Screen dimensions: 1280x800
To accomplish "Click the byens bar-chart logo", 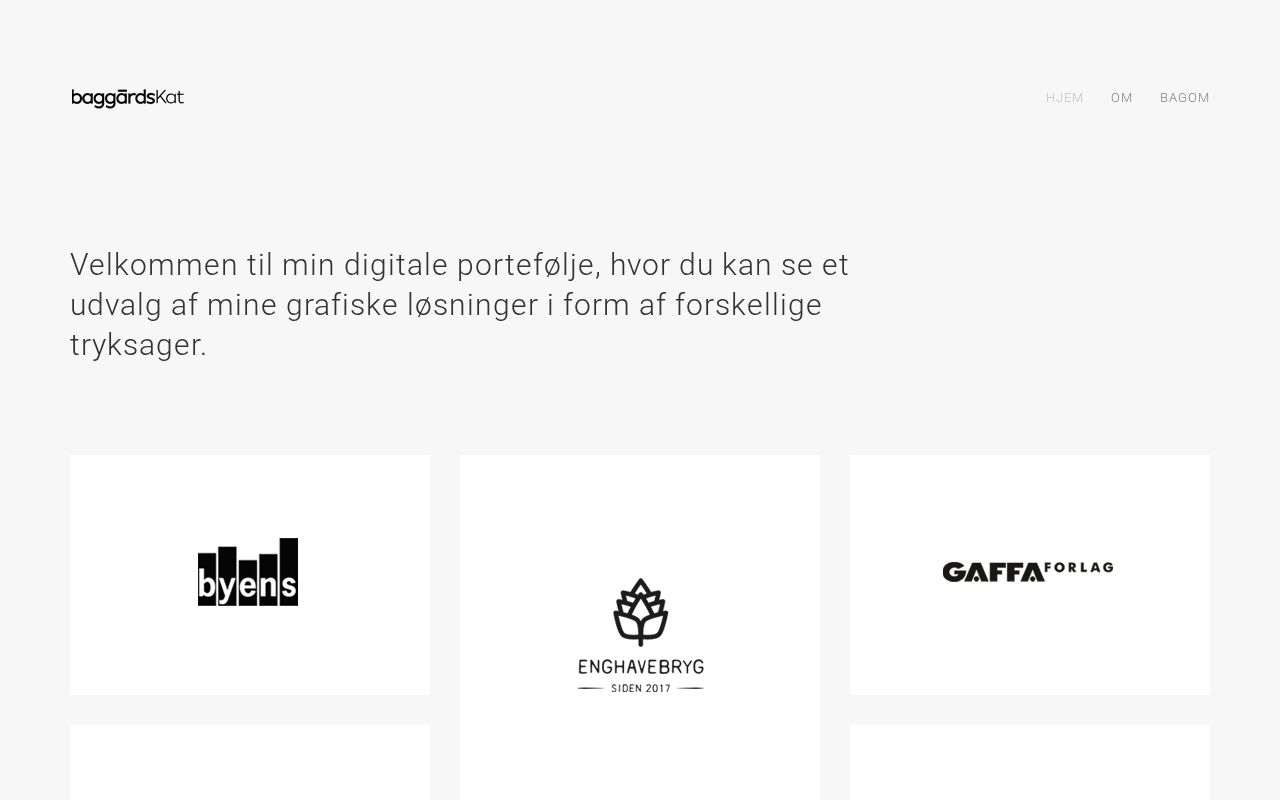I will [x=248, y=572].
